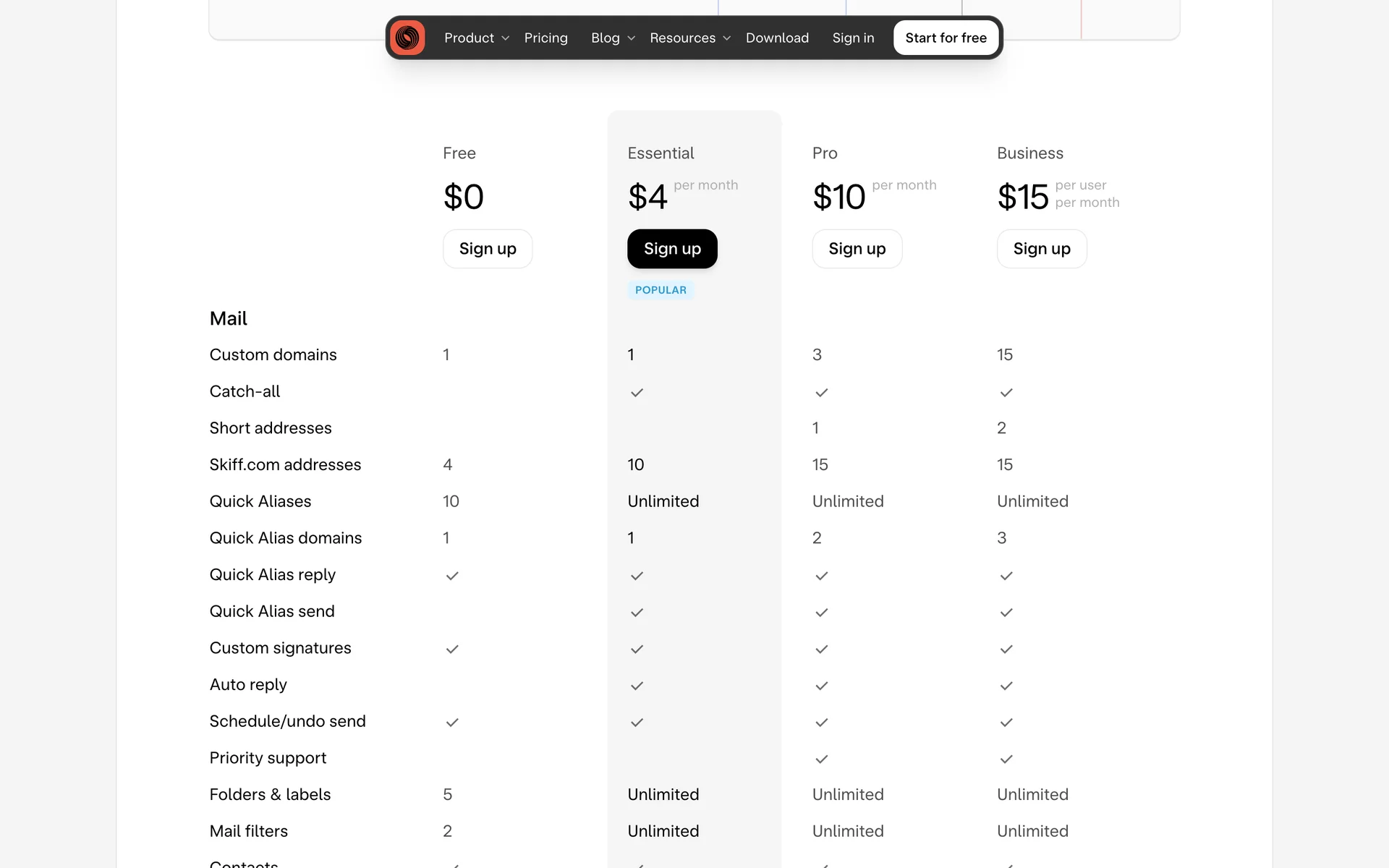Click the Sign in link
This screenshot has height=868, width=1389.
tap(853, 38)
